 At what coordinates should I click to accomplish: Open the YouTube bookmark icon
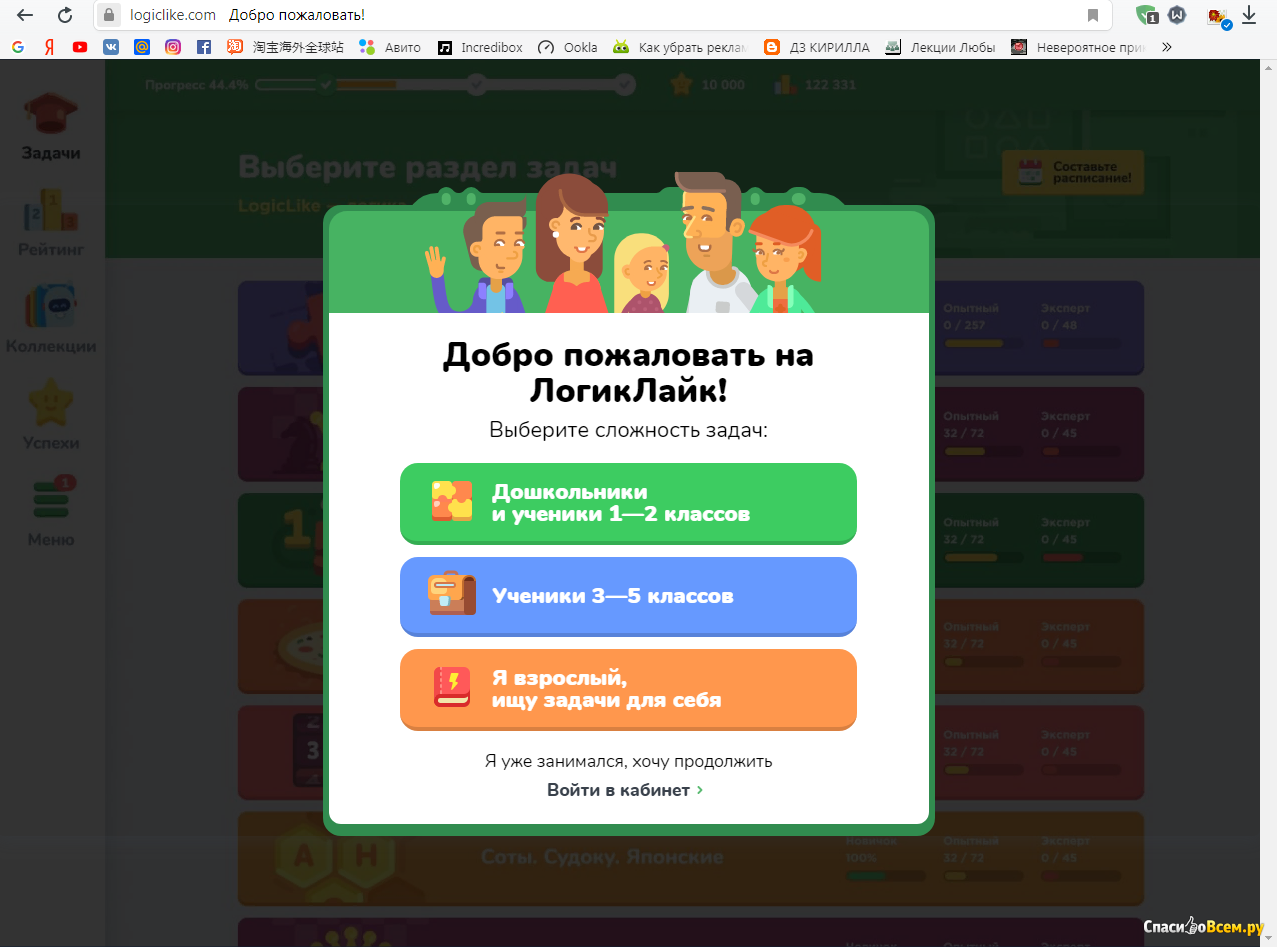(x=80, y=47)
